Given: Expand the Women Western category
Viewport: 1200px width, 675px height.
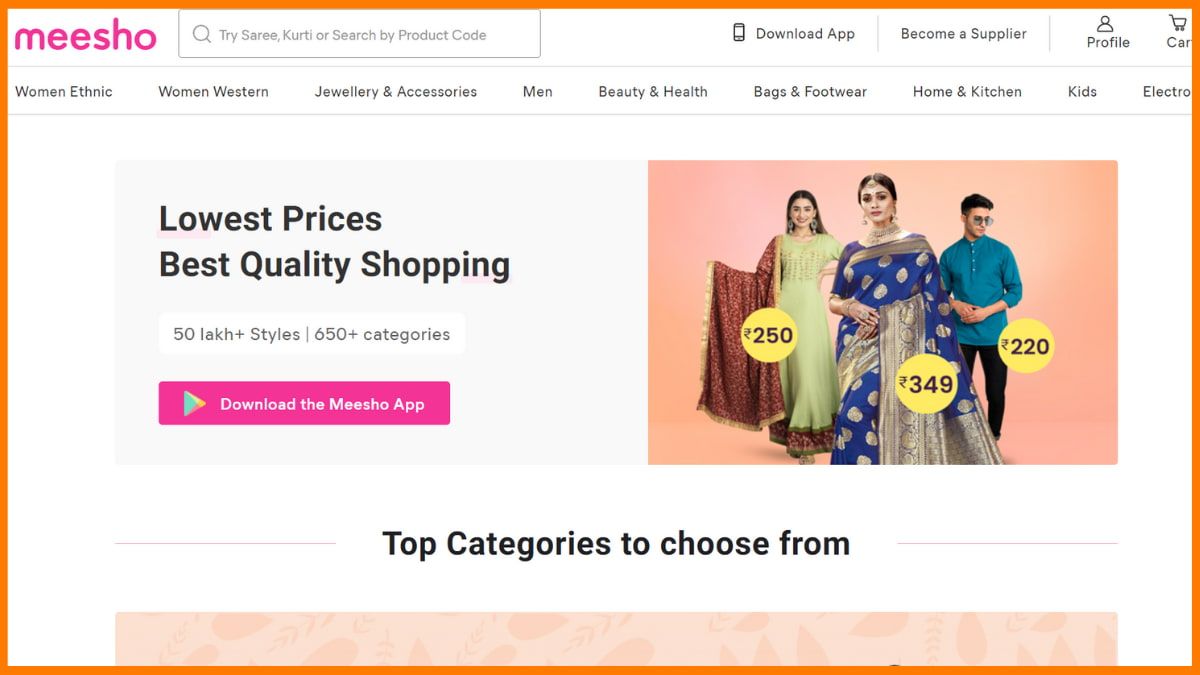Looking at the screenshot, I should coord(213,91).
